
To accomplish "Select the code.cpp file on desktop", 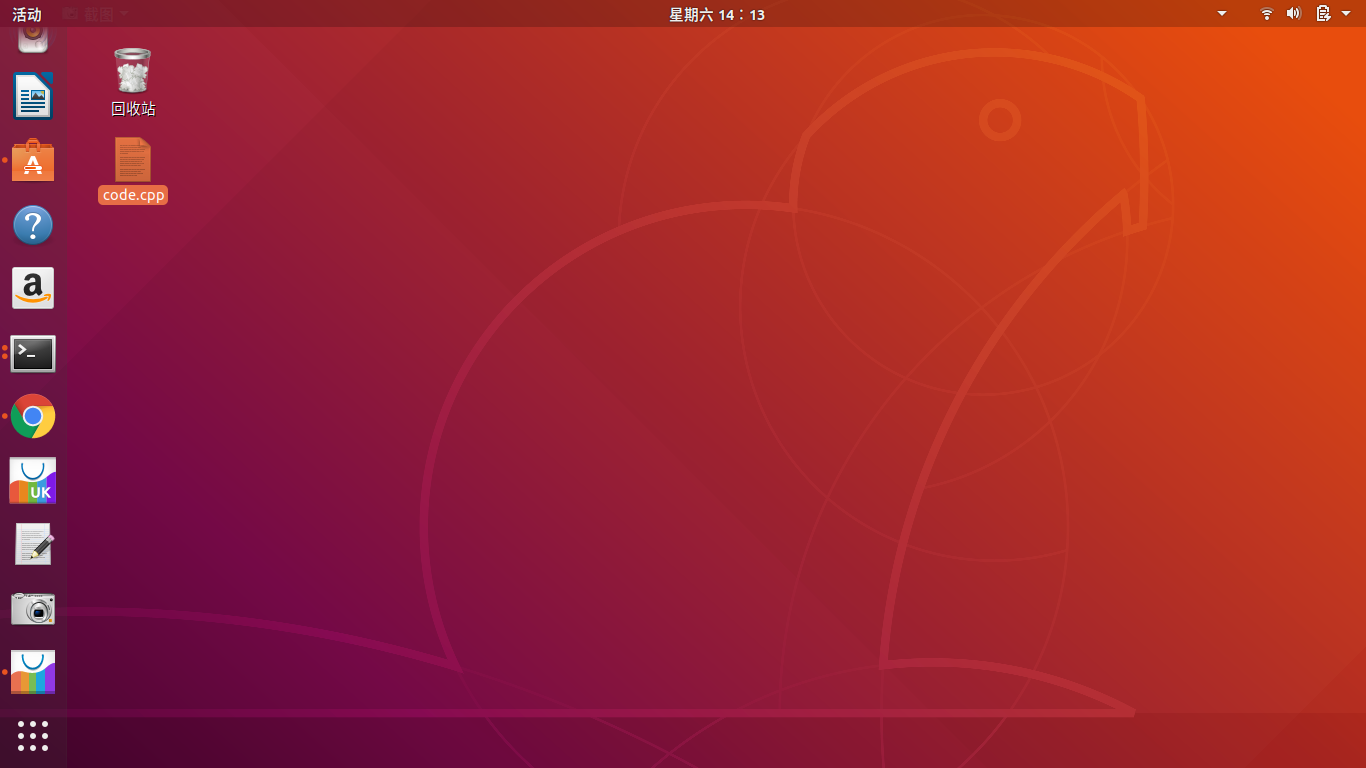I will [x=133, y=171].
